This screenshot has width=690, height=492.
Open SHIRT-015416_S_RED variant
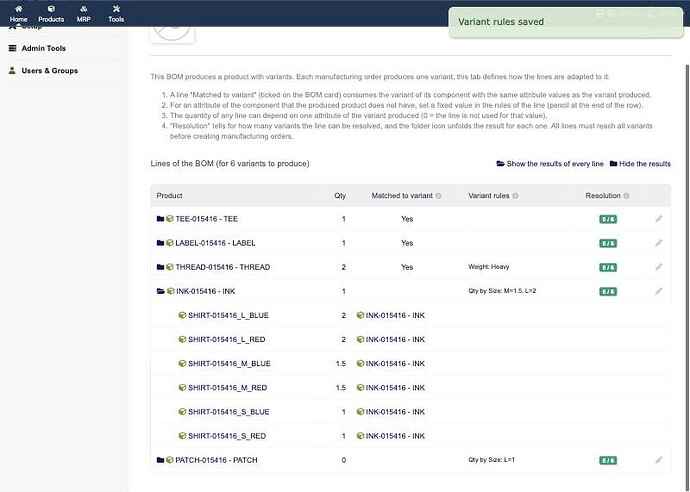point(227,436)
